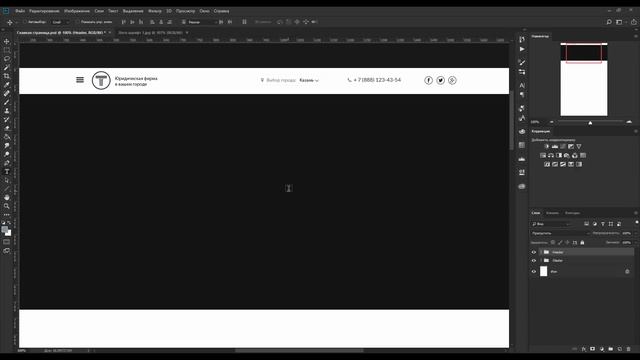Add an Invert adjustment layer
This screenshot has width=640, height=360.
pos(547,164)
